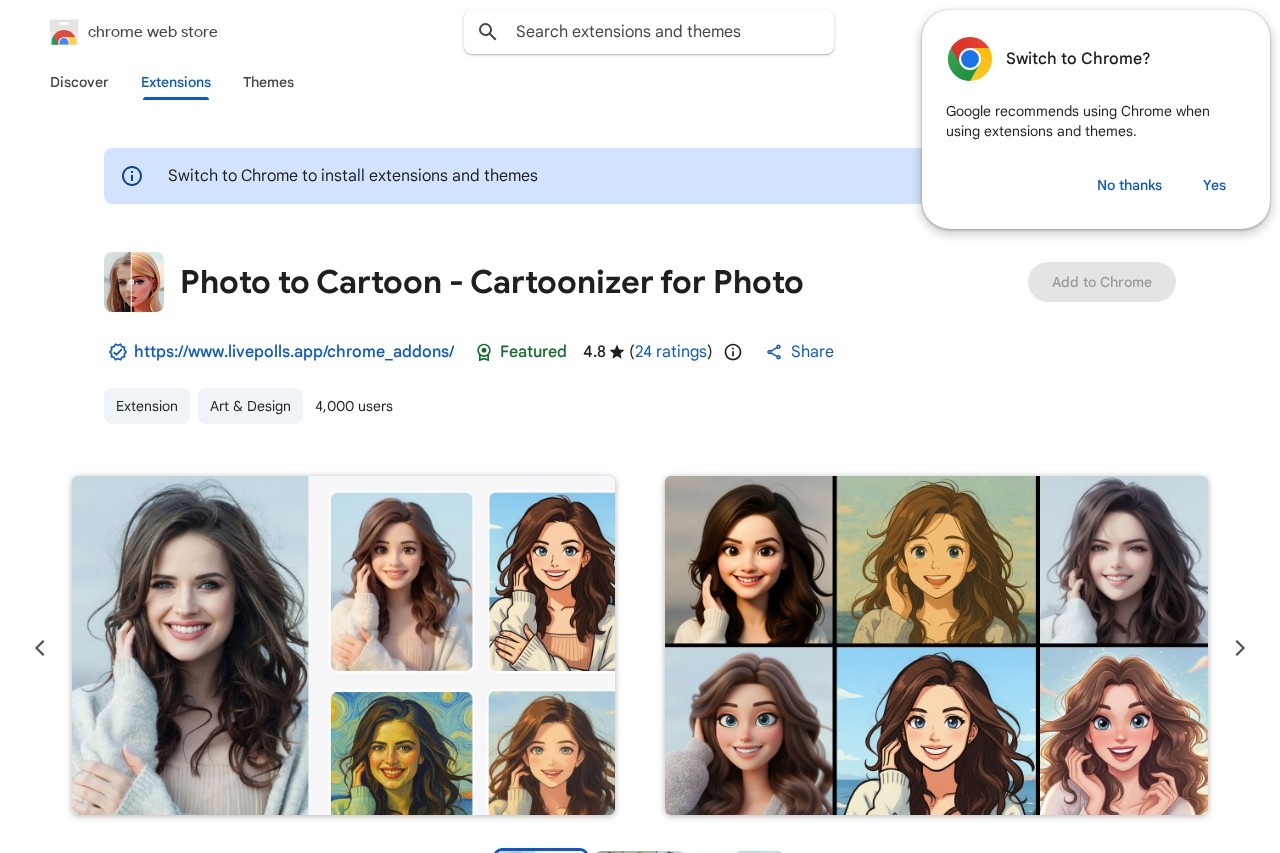Screen dimensions: 1280x853
Task: Click Yes to switch to Chrome
Action: coord(1214,185)
